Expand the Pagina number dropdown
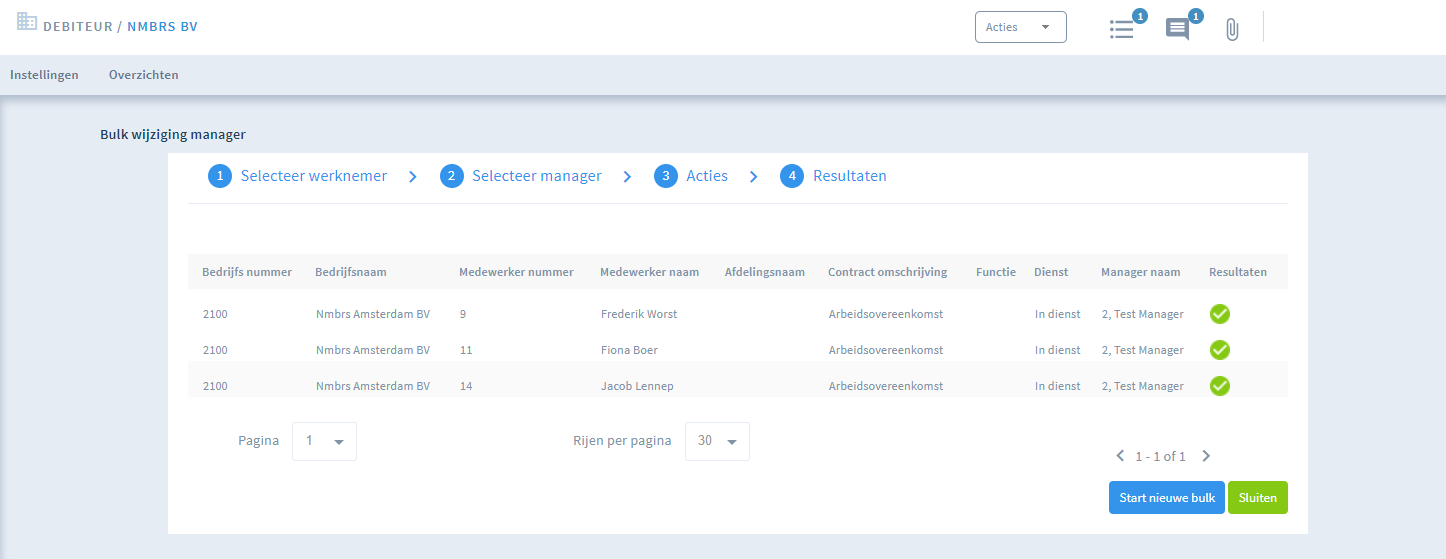Viewport: 1446px width, 559px height. pos(324,441)
